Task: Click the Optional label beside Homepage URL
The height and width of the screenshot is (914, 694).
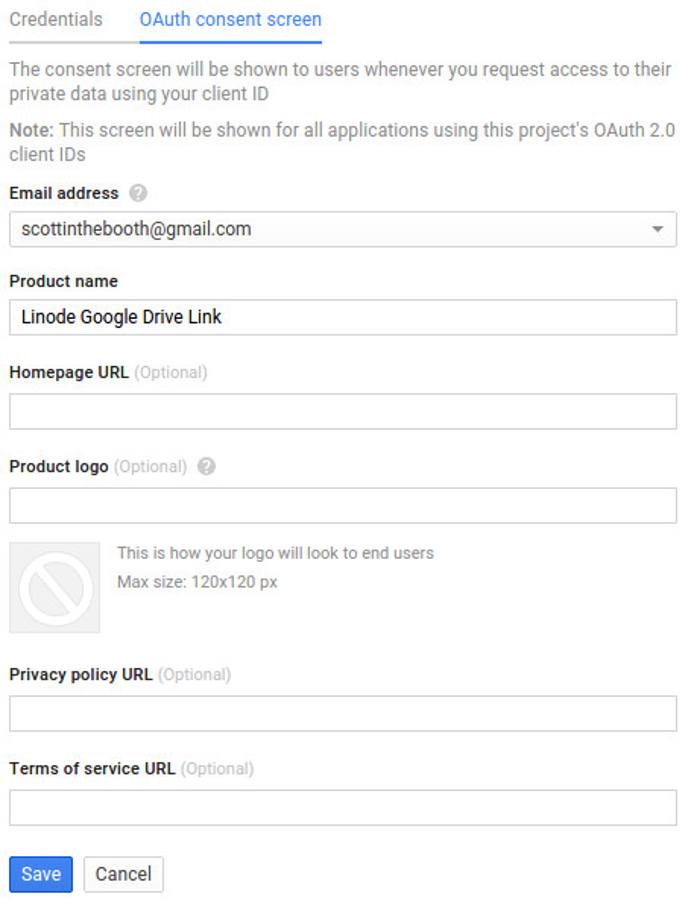Action: tap(171, 371)
